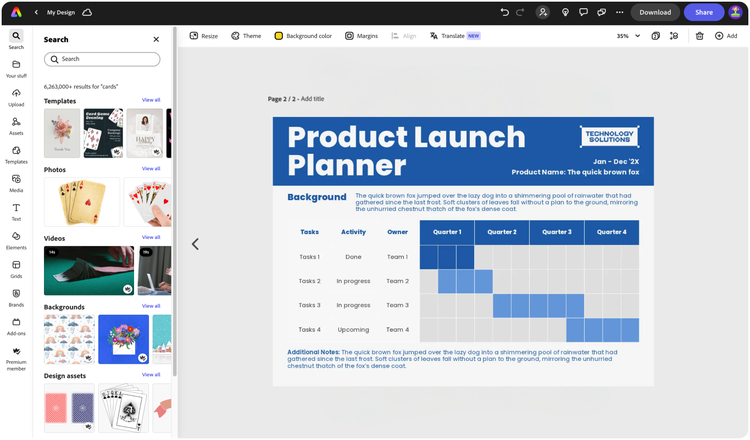Image resolution: width=750 pixels, height=440 pixels.
Task: Click the Add title page label
Action: coord(312,99)
